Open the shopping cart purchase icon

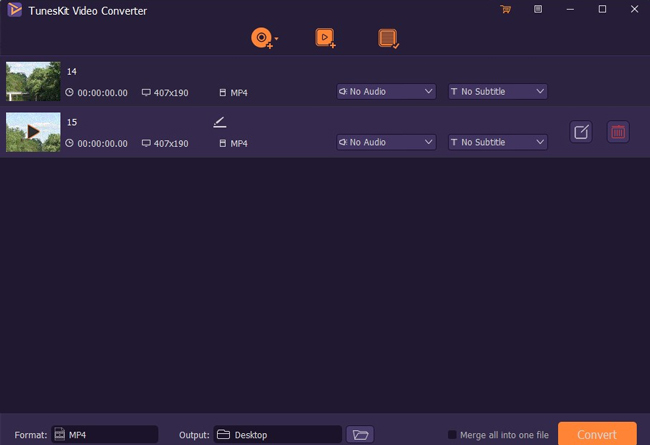pyautogui.click(x=505, y=9)
